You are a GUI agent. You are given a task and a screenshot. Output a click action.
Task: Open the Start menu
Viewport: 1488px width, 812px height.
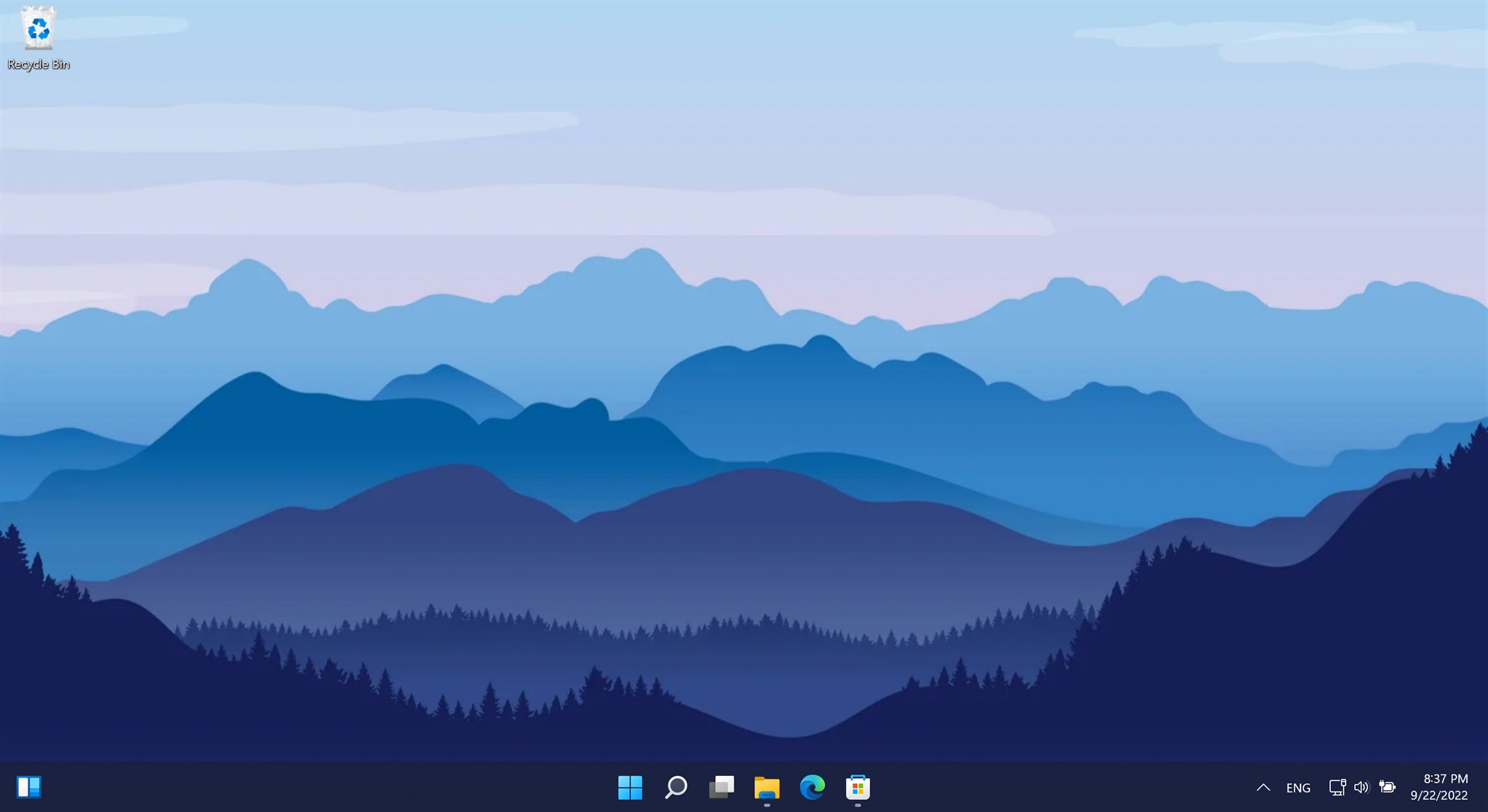[x=629, y=788]
